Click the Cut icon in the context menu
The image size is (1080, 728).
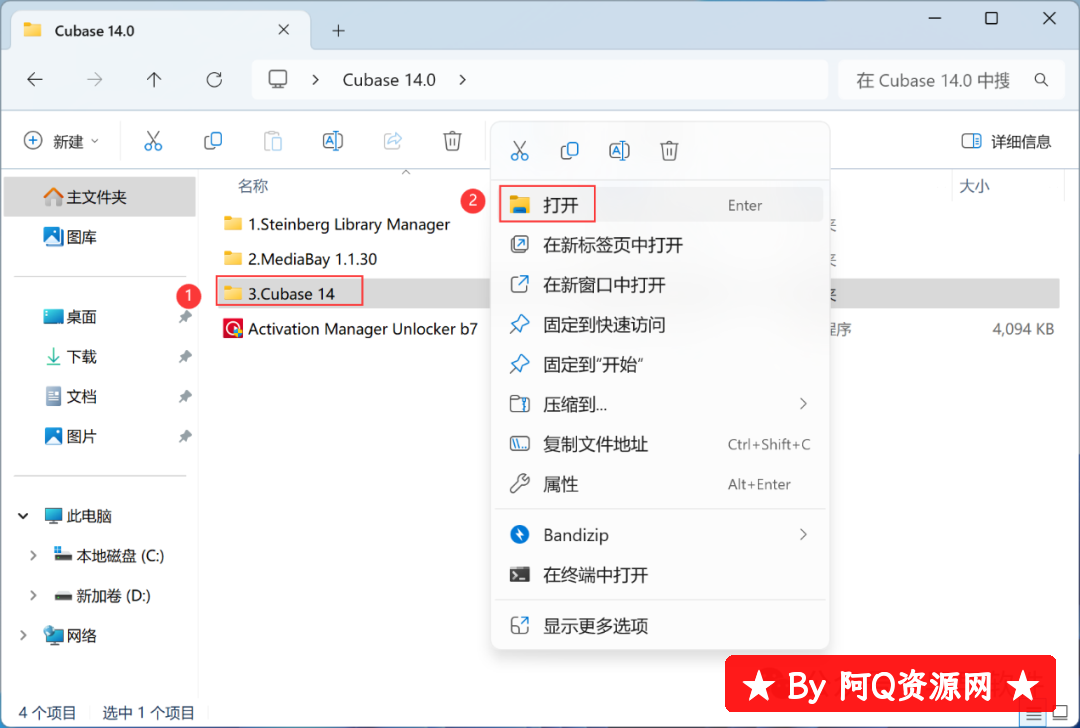point(519,151)
